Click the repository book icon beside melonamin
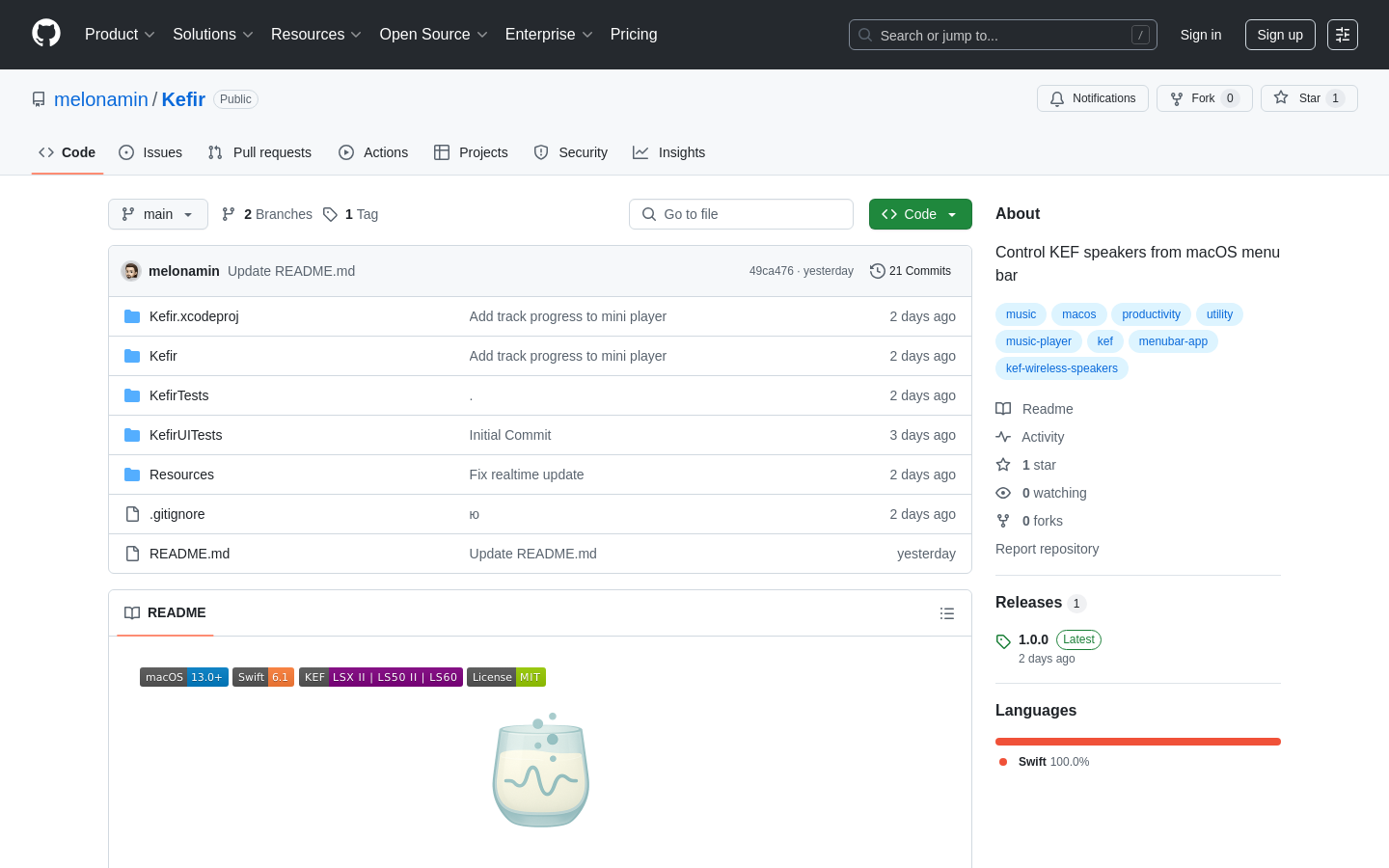The height and width of the screenshot is (868, 1389). click(x=39, y=99)
